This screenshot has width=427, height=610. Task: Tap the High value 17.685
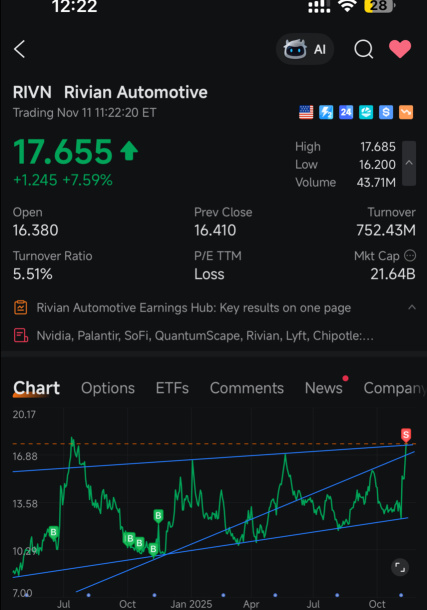point(378,147)
